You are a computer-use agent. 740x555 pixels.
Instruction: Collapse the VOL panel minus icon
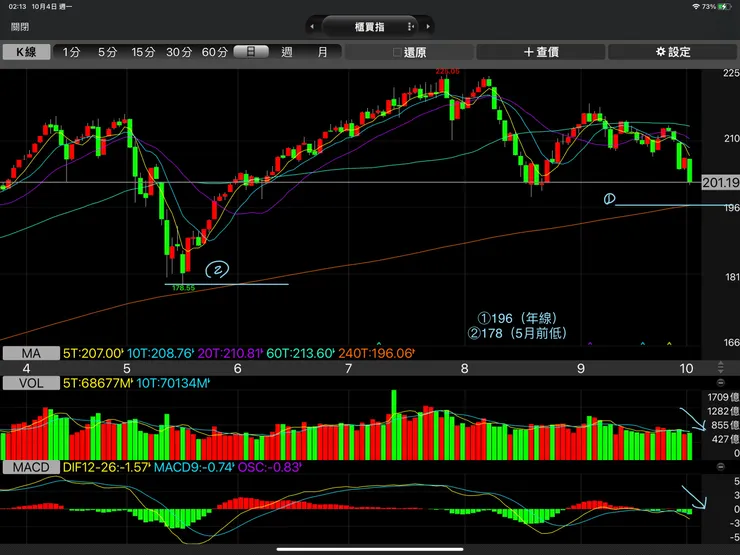[x=721, y=382]
